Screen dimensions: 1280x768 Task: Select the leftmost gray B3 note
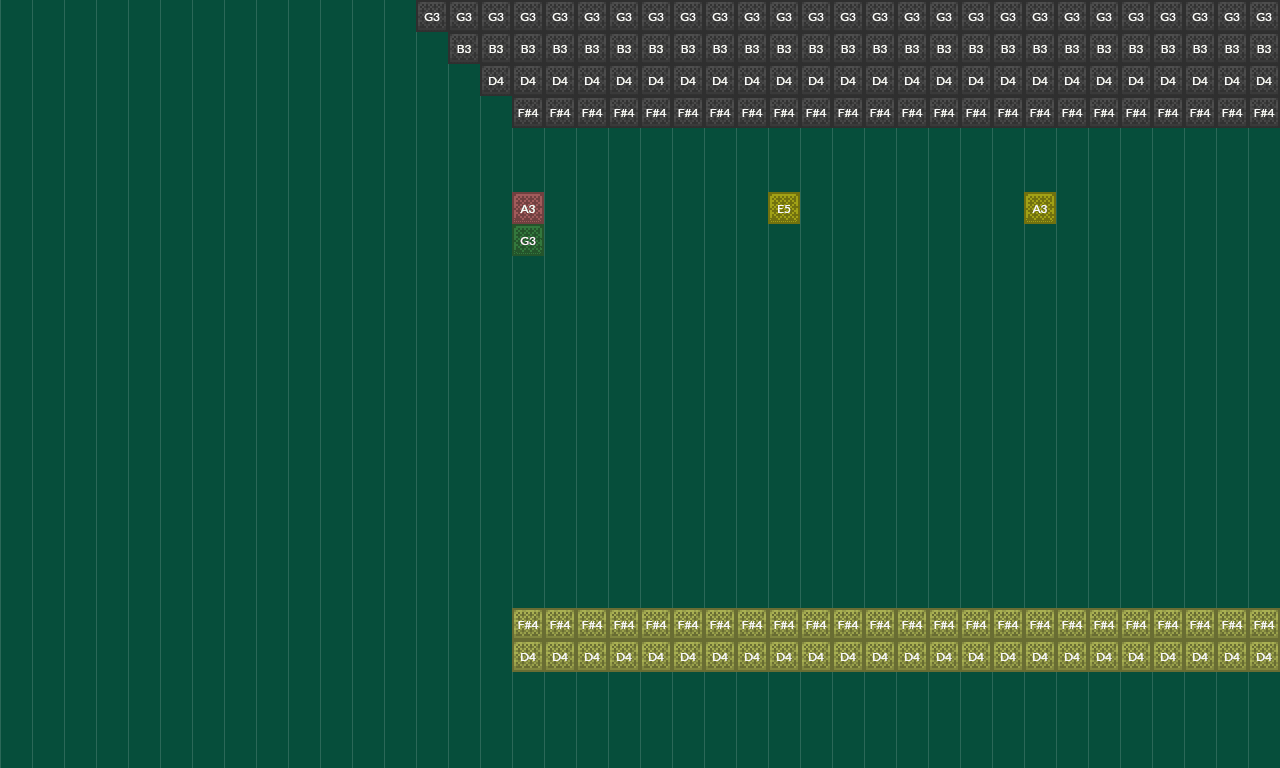pyautogui.click(x=464, y=48)
